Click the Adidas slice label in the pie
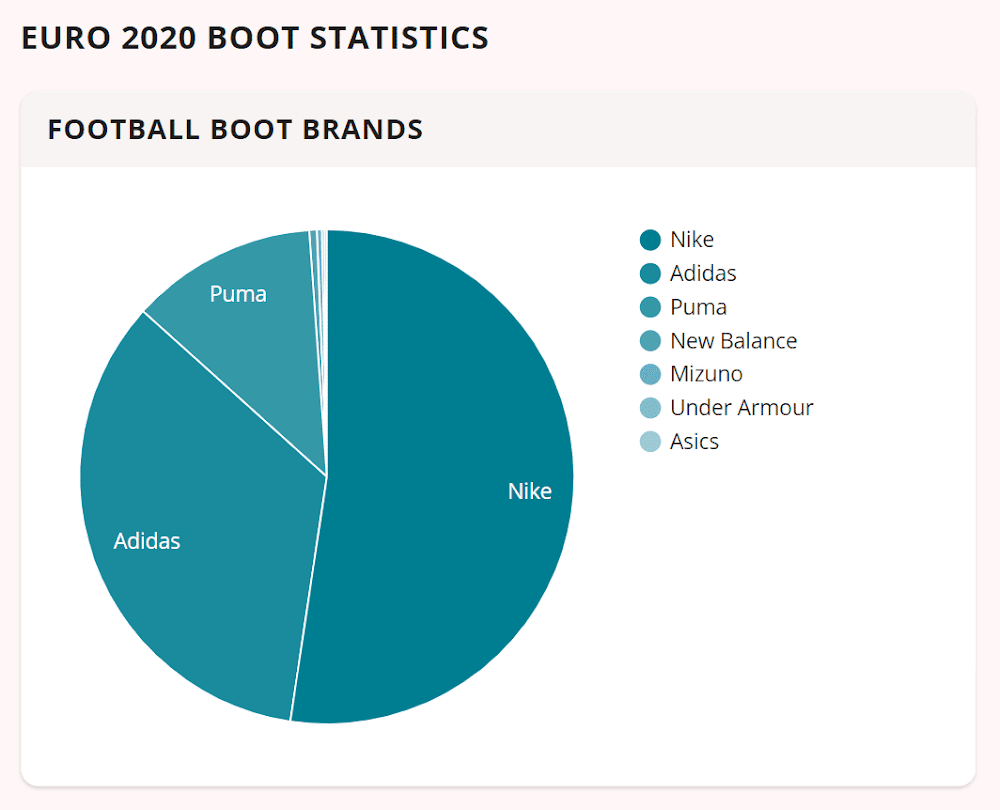 [147, 541]
